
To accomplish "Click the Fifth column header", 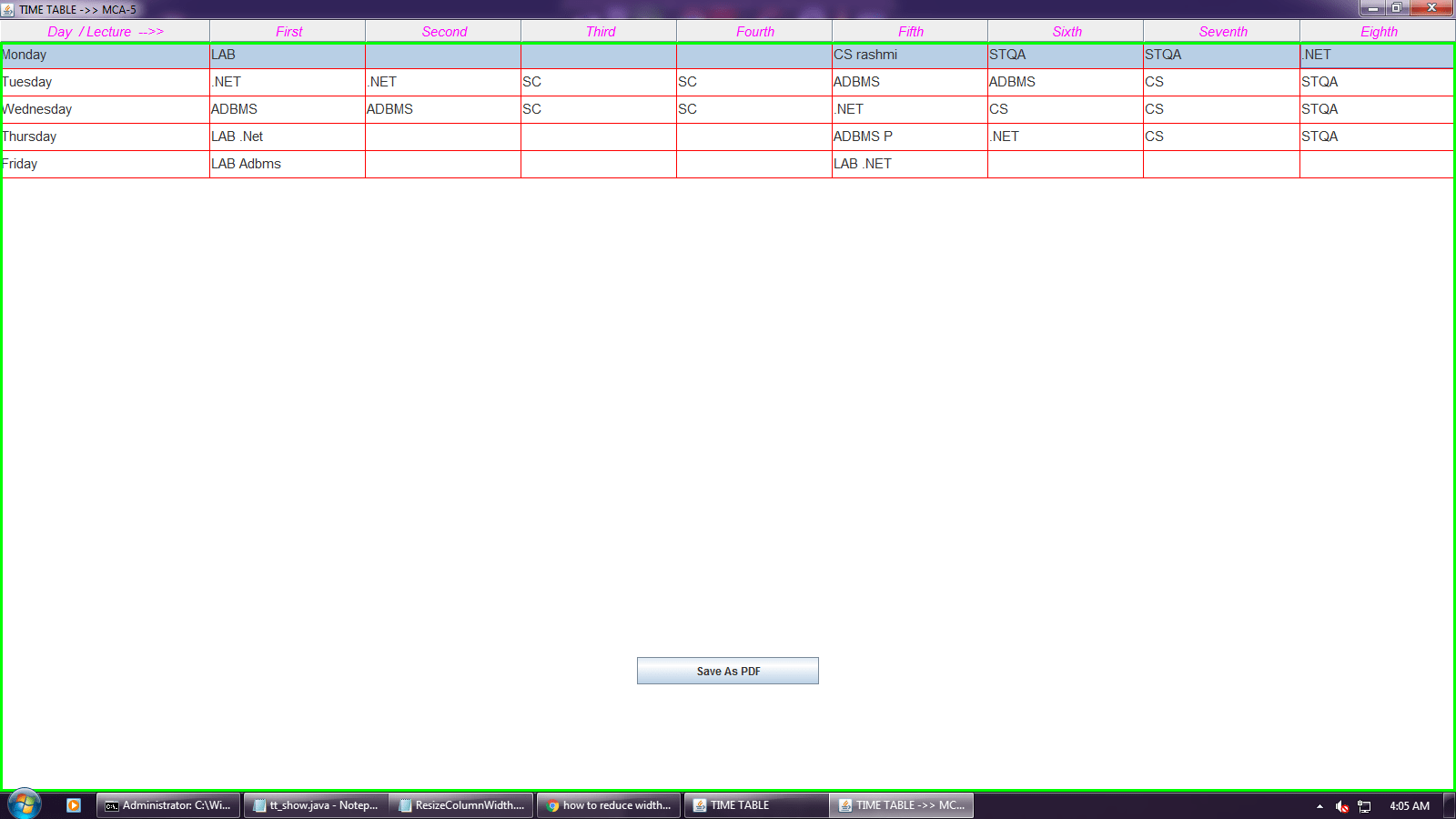I will (x=909, y=31).
